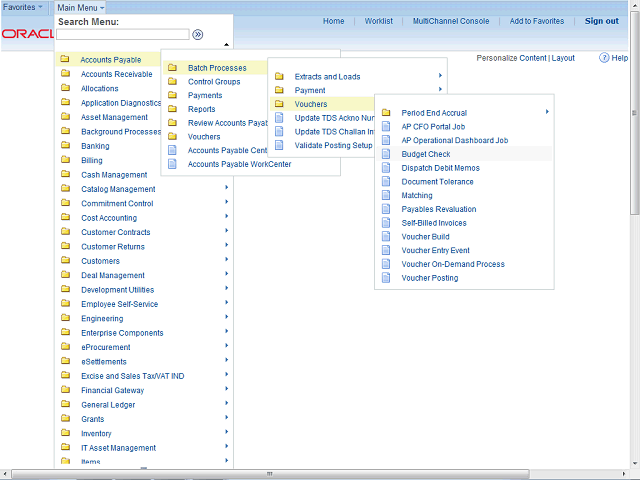Open the Worklist link

click(378, 21)
